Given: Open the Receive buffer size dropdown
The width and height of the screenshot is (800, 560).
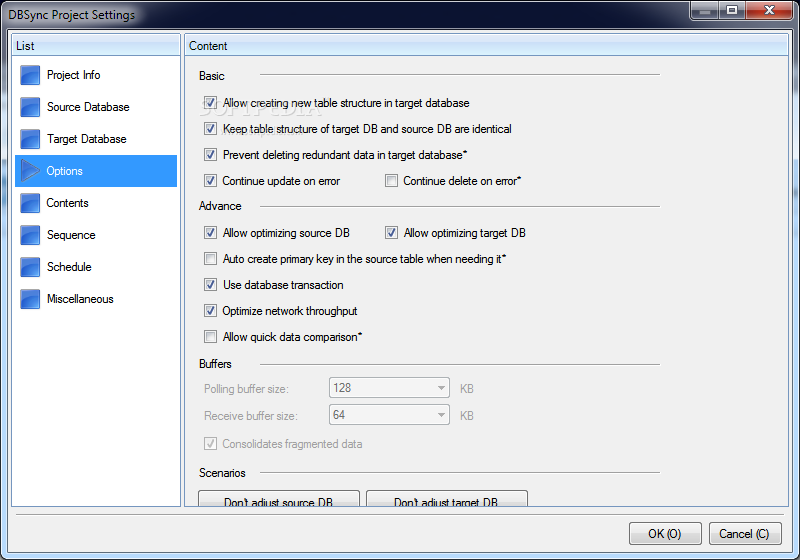Looking at the screenshot, I should pyautogui.click(x=389, y=415).
